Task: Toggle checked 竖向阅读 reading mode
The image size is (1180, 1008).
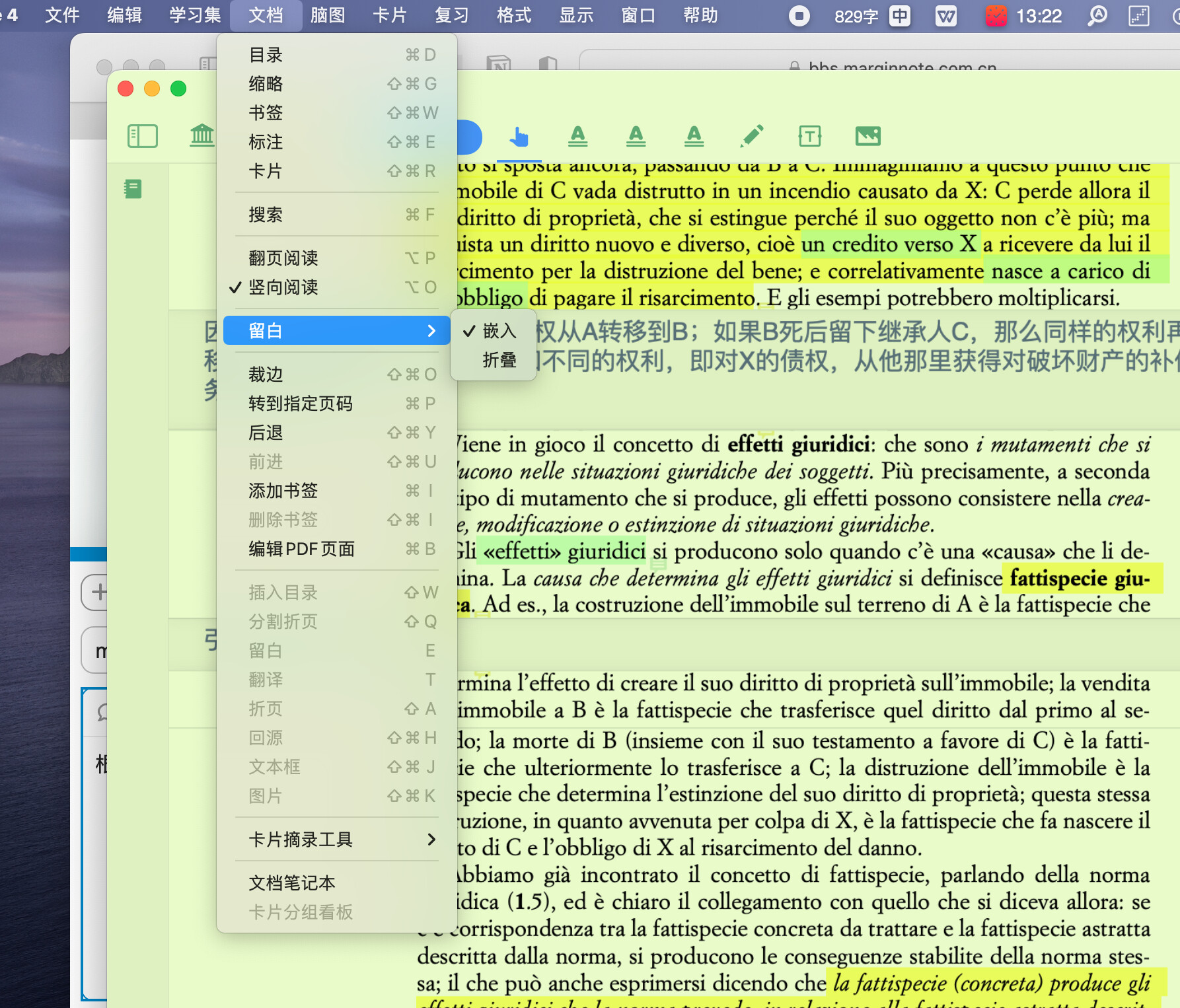Action: click(337, 287)
